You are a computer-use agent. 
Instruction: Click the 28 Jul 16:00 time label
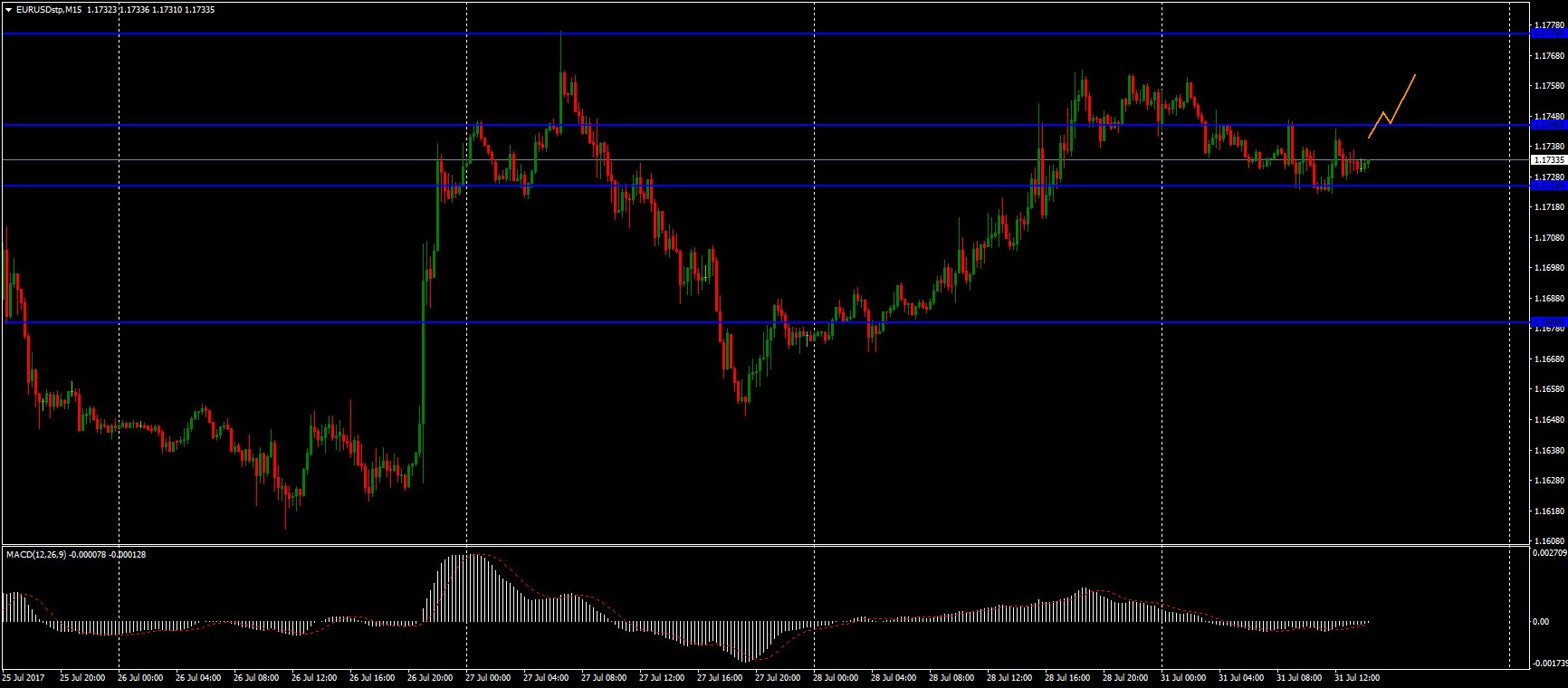1066,677
